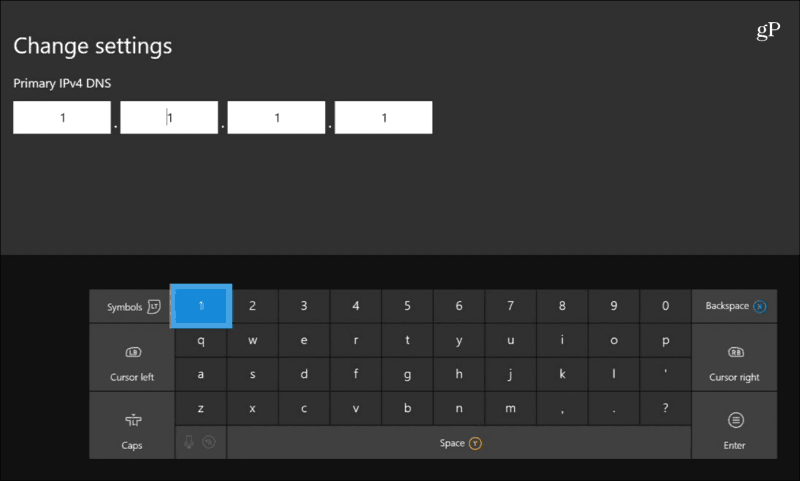Viewport: 800px width, 481px height.
Task: Move cursor left with LB key
Action: tap(132, 363)
